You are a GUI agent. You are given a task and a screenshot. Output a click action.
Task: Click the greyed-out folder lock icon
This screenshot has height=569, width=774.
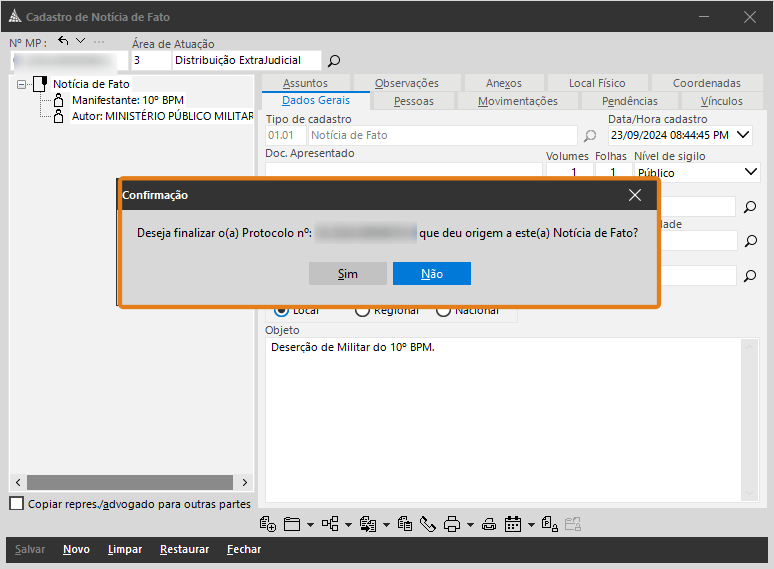pyautogui.click(x=573, y=524)
